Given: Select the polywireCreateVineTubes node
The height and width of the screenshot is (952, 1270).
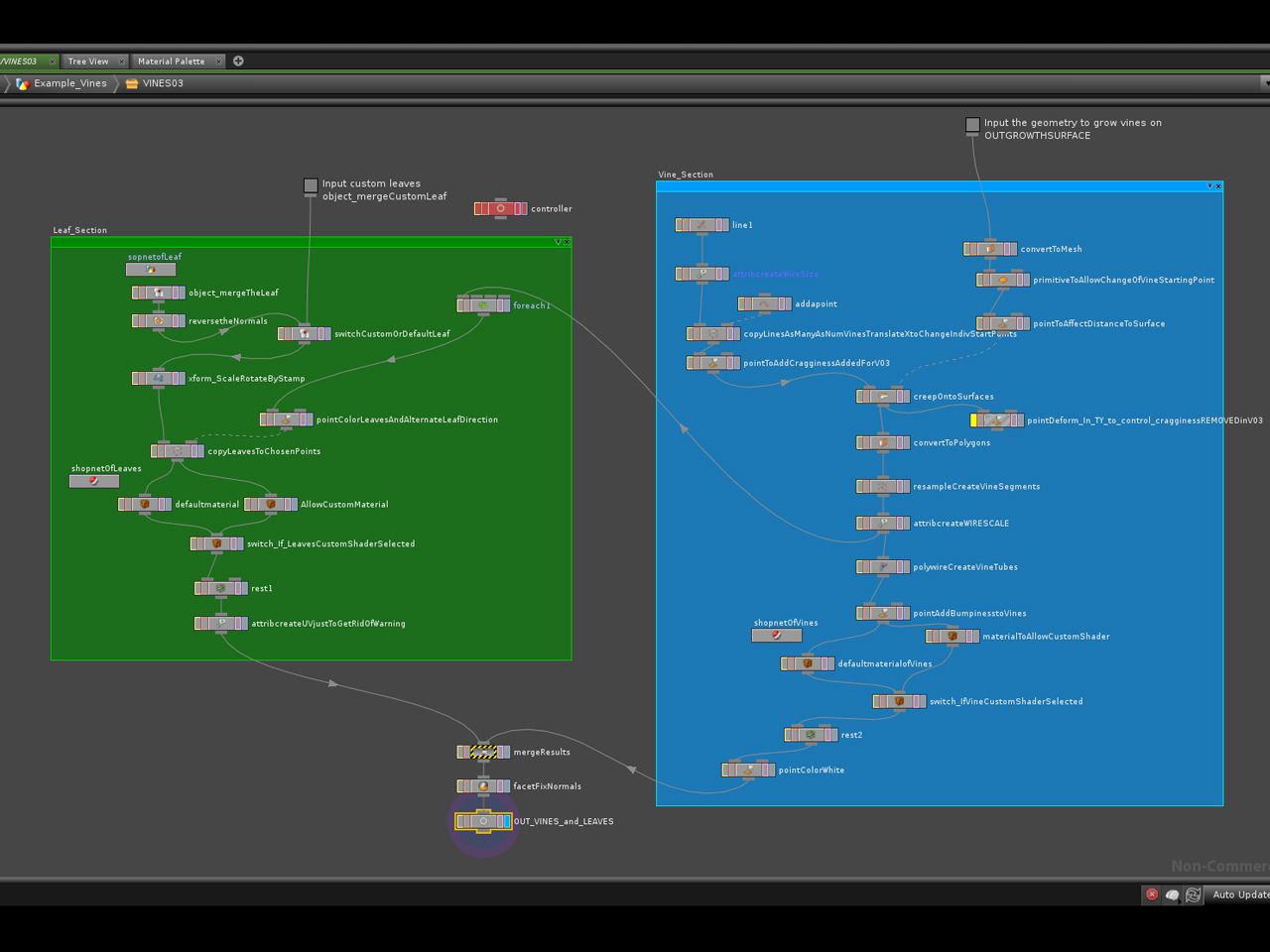Looking at the screenshot, I should click(x=882, y=567).
